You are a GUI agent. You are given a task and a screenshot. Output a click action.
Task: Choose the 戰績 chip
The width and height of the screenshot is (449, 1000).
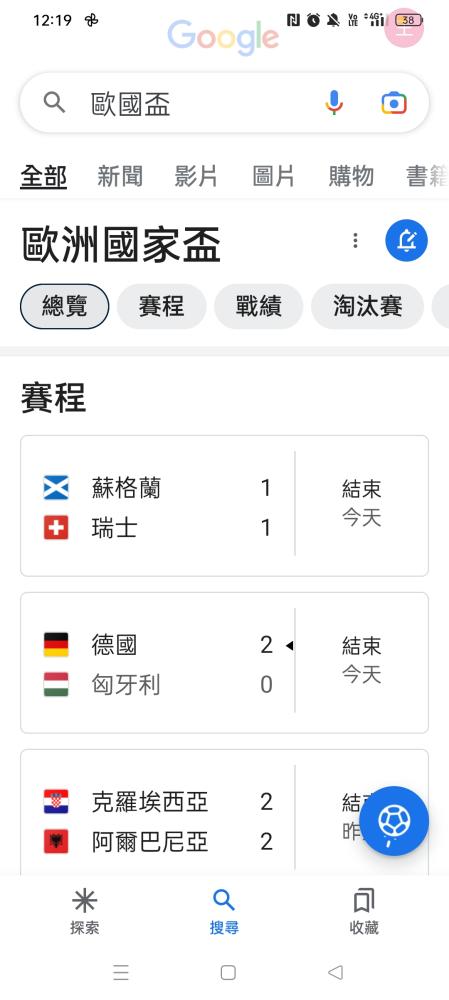click(258, 307)
